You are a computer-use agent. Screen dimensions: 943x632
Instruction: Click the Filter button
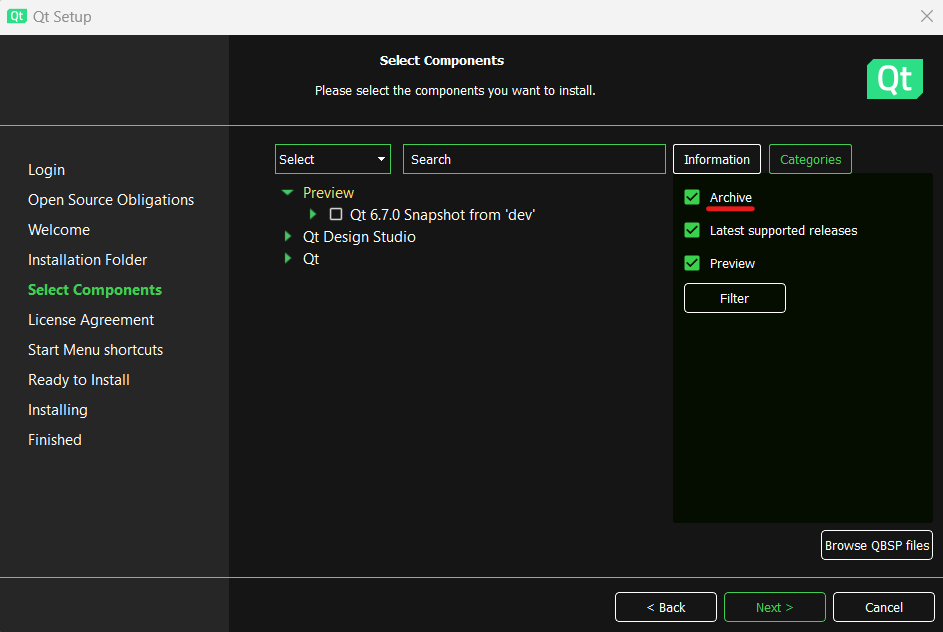pyautogui.click(x=734, y=298)
